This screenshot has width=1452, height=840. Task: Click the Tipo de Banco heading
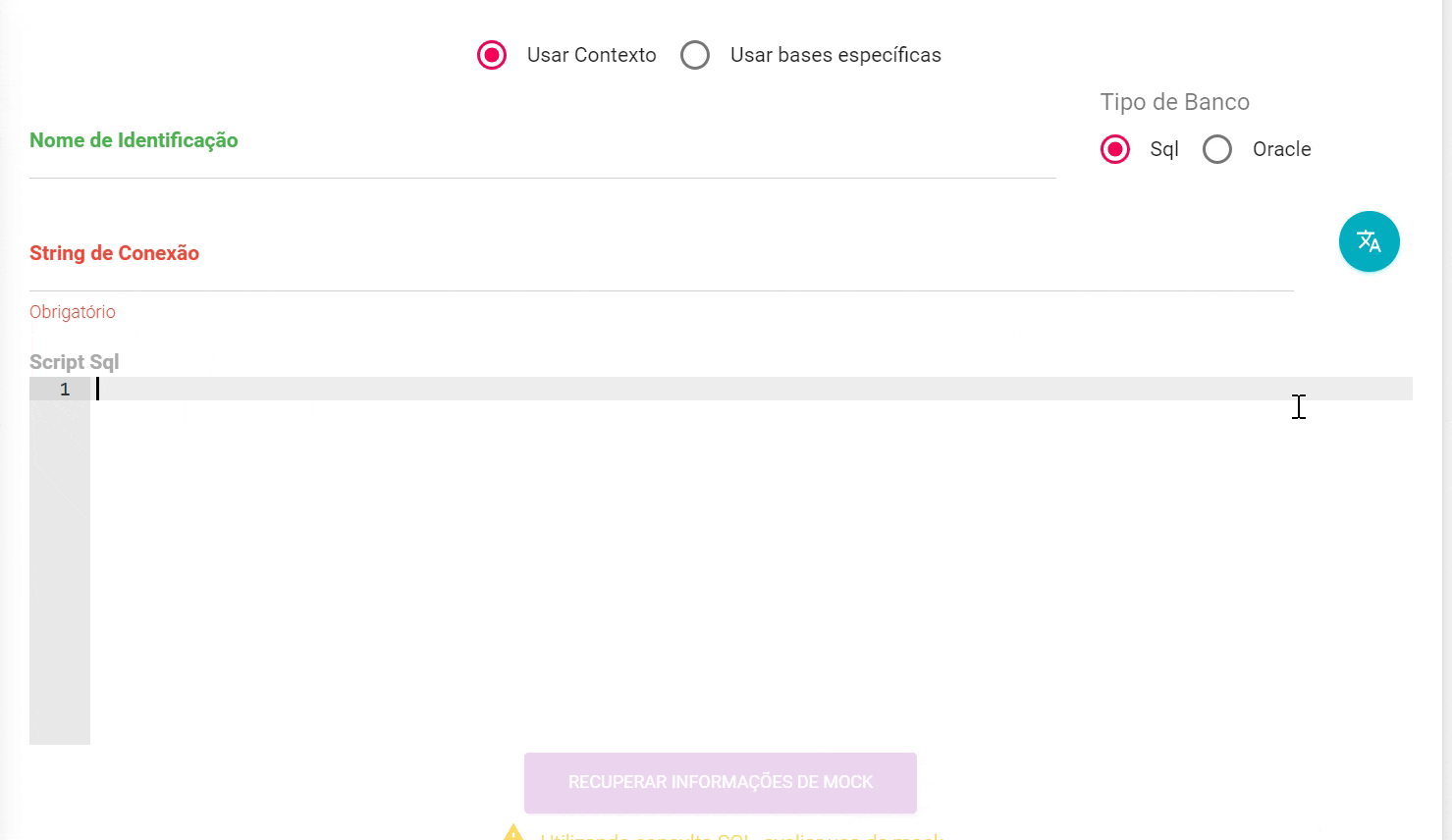(1174, 102)
